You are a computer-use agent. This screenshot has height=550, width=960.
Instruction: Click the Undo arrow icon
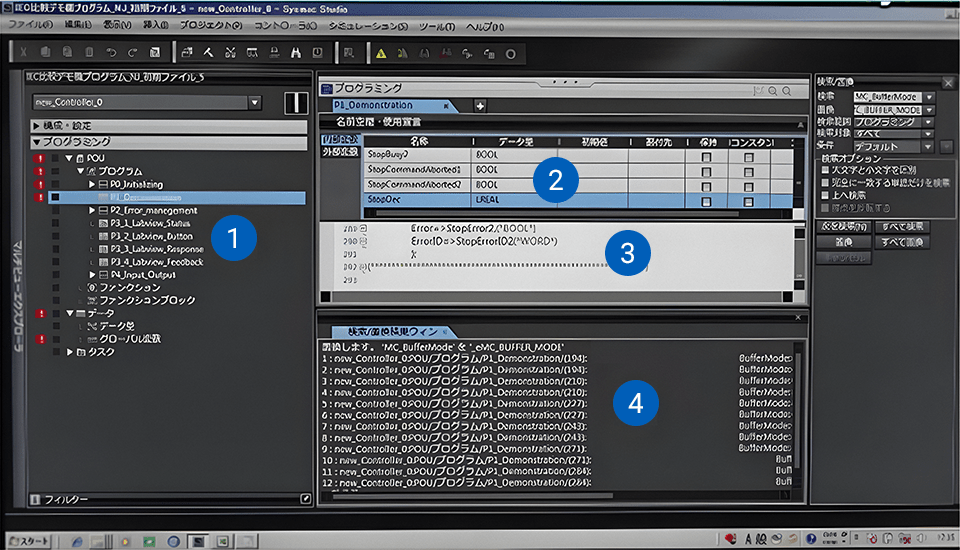click(x=111, y=53)
